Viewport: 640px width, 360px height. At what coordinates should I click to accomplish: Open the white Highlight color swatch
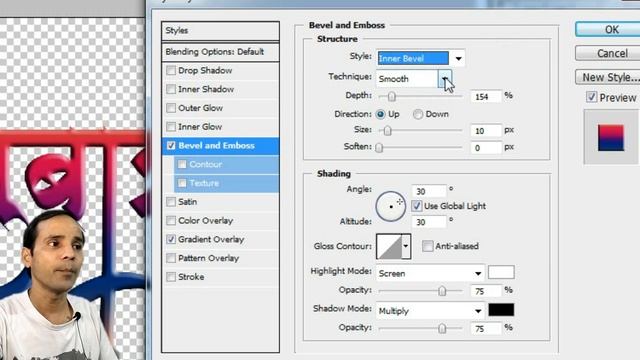(x=501, y=272)
